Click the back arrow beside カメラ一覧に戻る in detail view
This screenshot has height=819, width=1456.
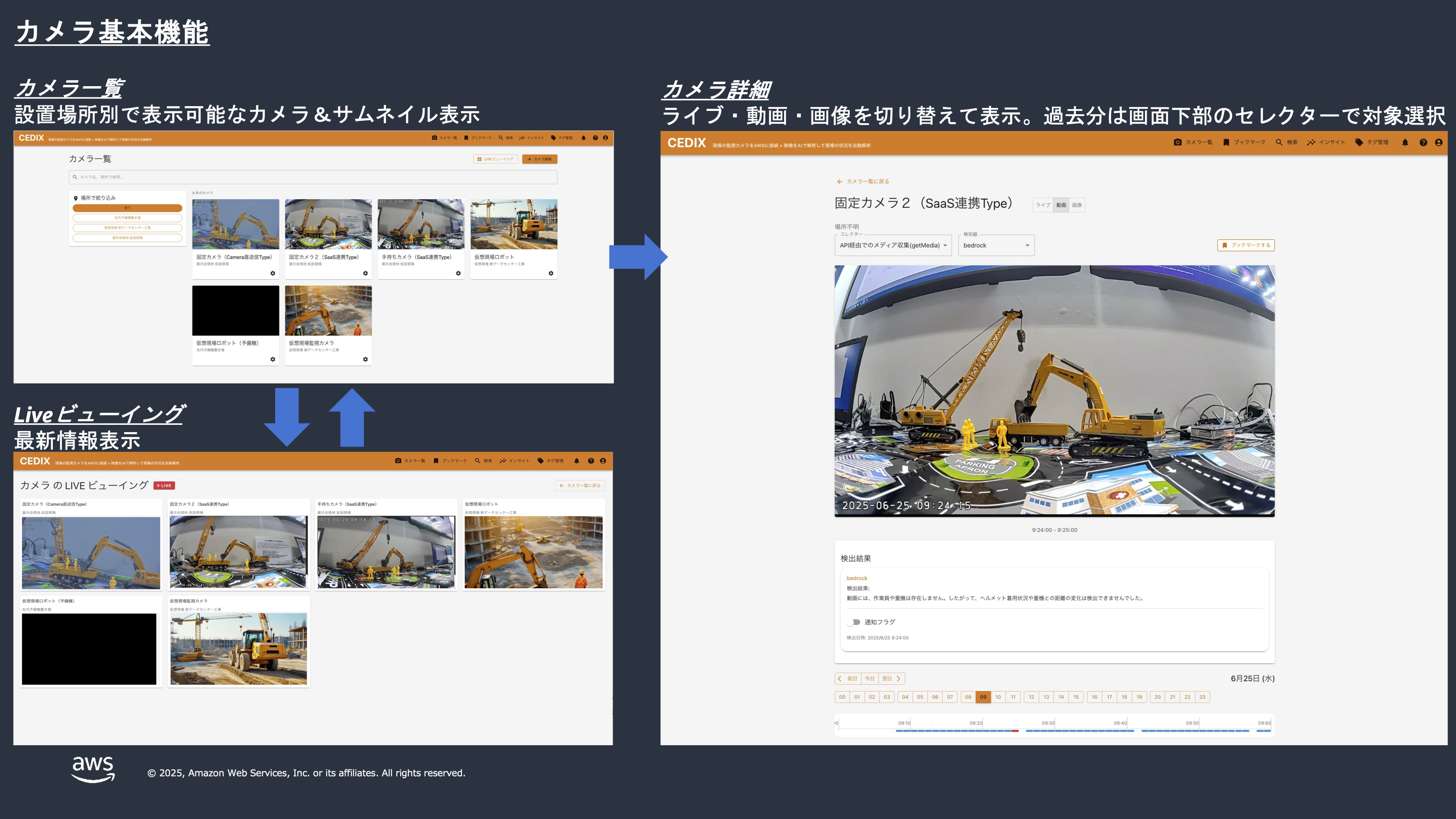840,181
